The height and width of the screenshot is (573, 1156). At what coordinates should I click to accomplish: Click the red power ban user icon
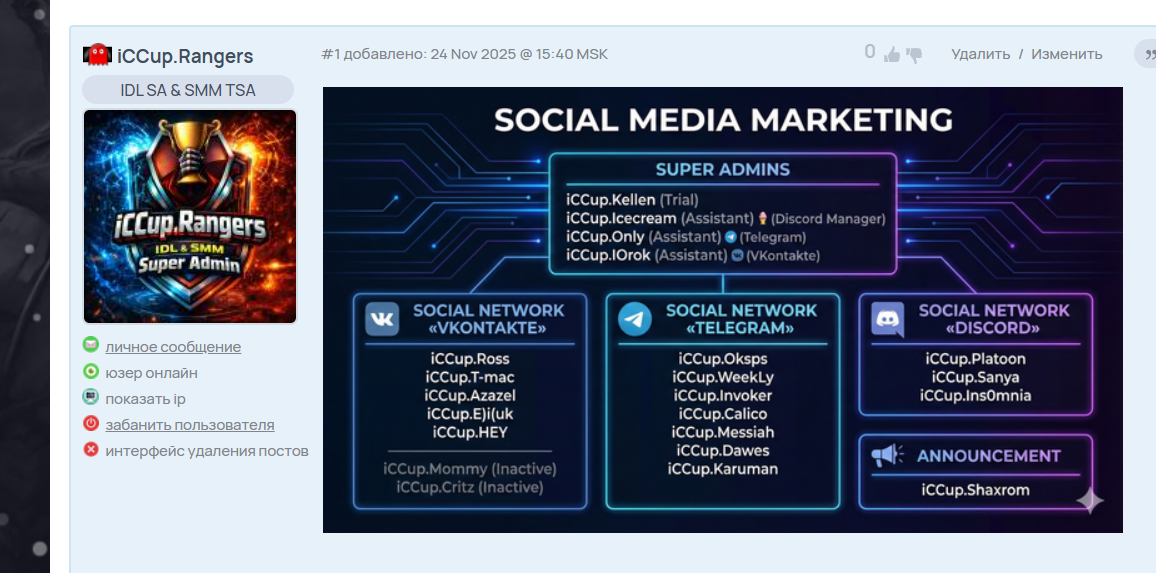tap(91, 423)
